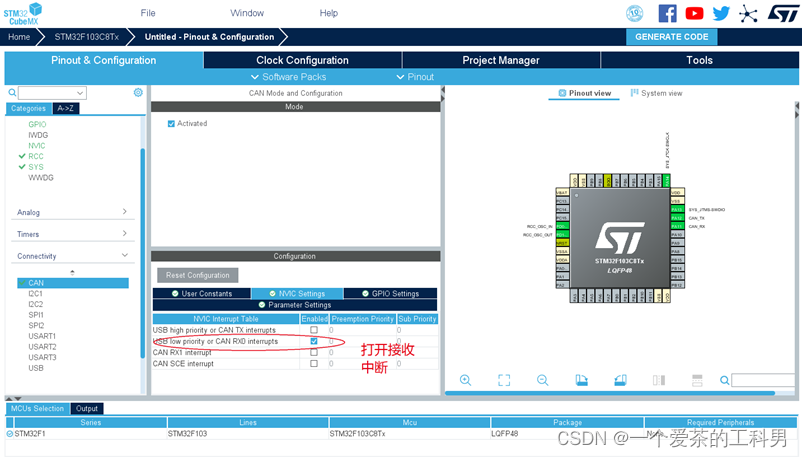The height and width of the screenshot is (457, 802).
Task: Switch to the Clock Configuration tab
Action: (x=302, y=60)
